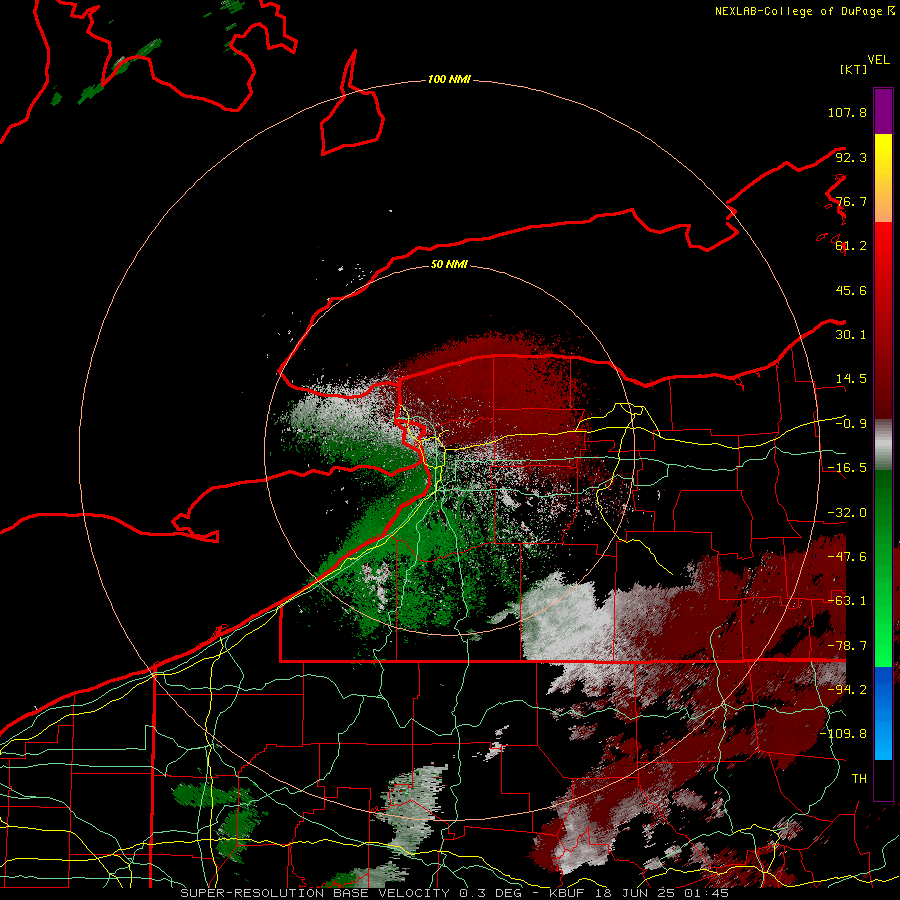Click the -109.8 legend value
The image size is (900, 900).
[x=843, y=734]
